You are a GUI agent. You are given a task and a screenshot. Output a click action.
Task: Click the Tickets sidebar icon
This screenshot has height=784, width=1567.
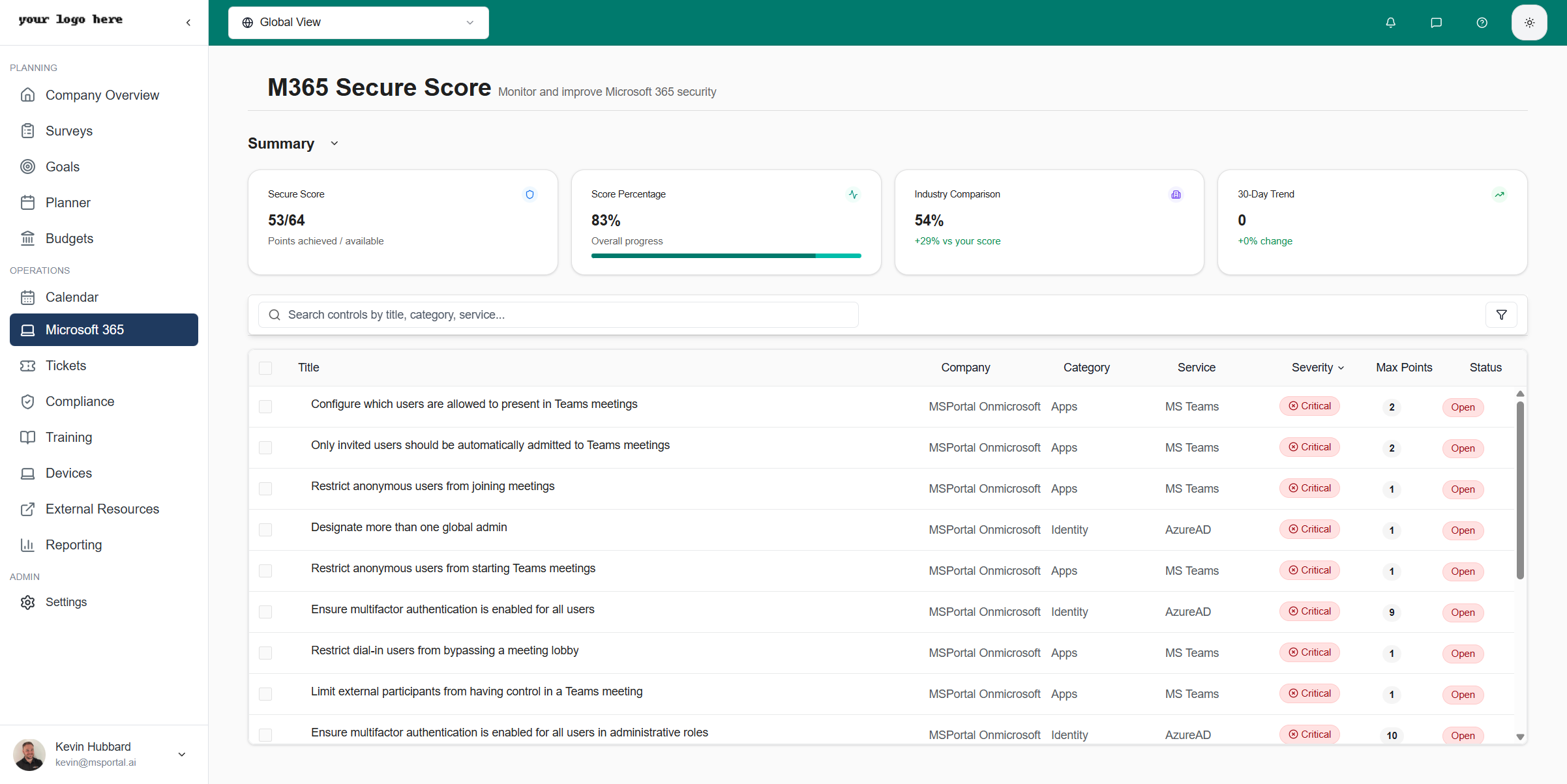(x=27, y=366)
